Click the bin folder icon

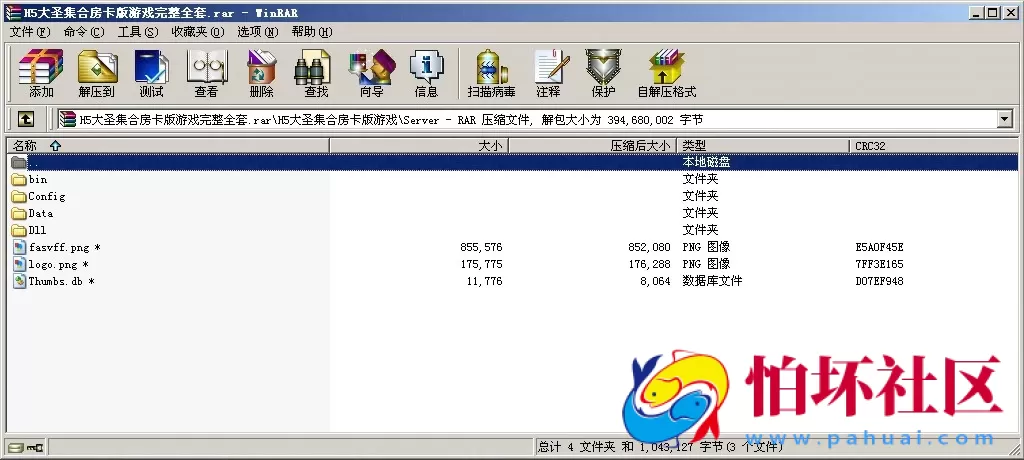[19, 179]
